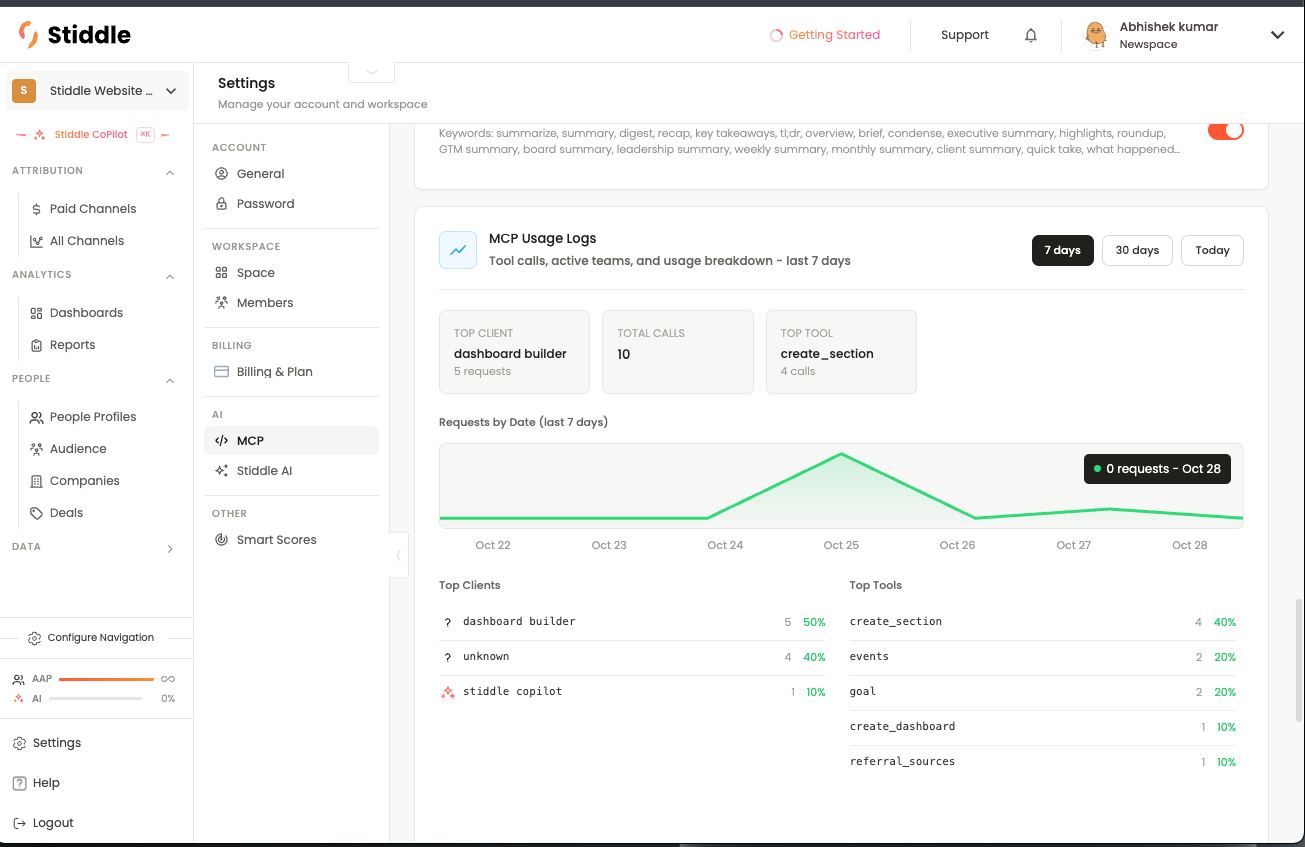Image resolution: width=1305 pixels, height=847 pixels.
Task: Open the Abhishek kumar account dropdown arrow
Action: pyautogui.click(x=1277, y=35)
